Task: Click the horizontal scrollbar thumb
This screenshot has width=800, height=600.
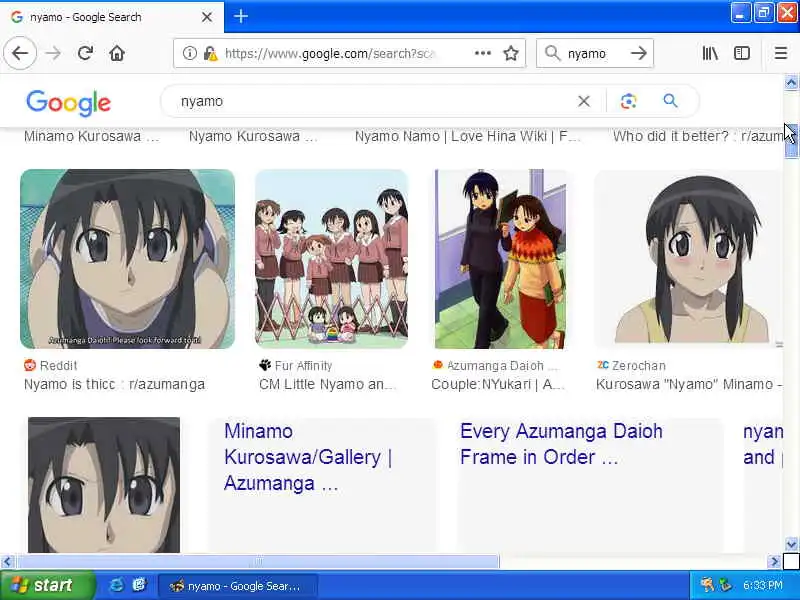Action: [258, 562]
